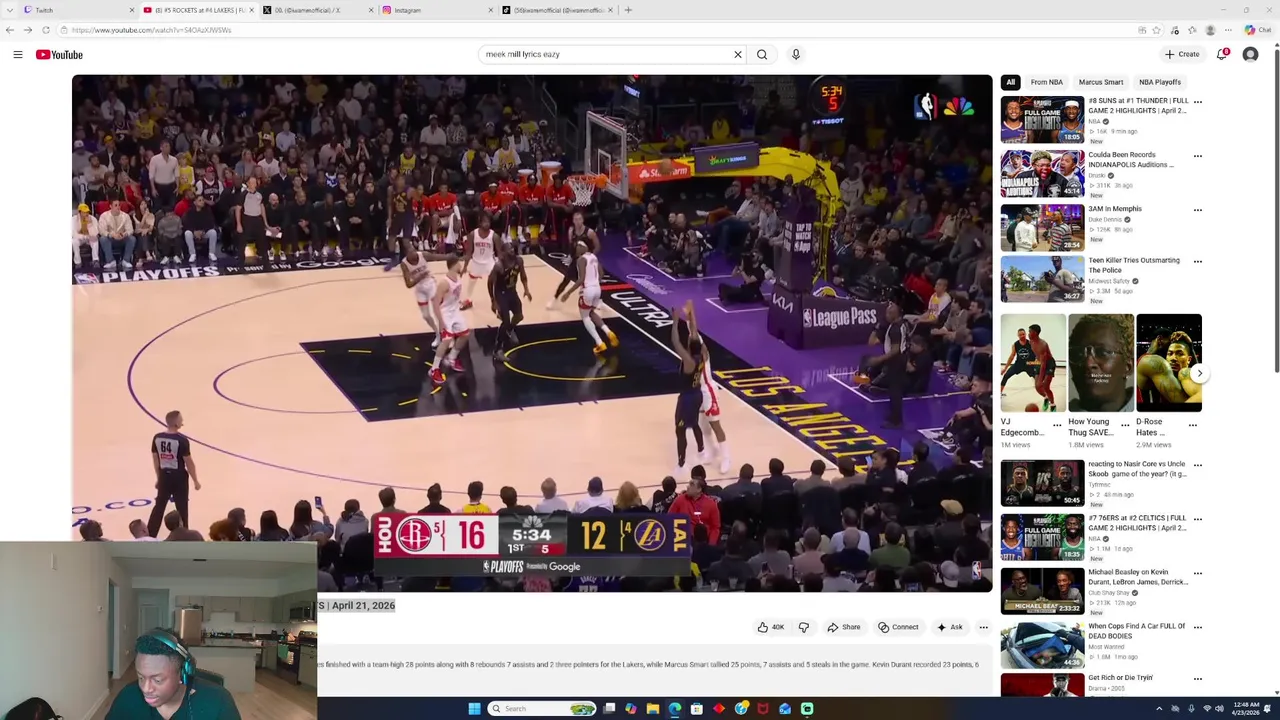This screenshot has width=1280, height=720.
Task: Go back with browser back arrow
Action: [10, 30]
